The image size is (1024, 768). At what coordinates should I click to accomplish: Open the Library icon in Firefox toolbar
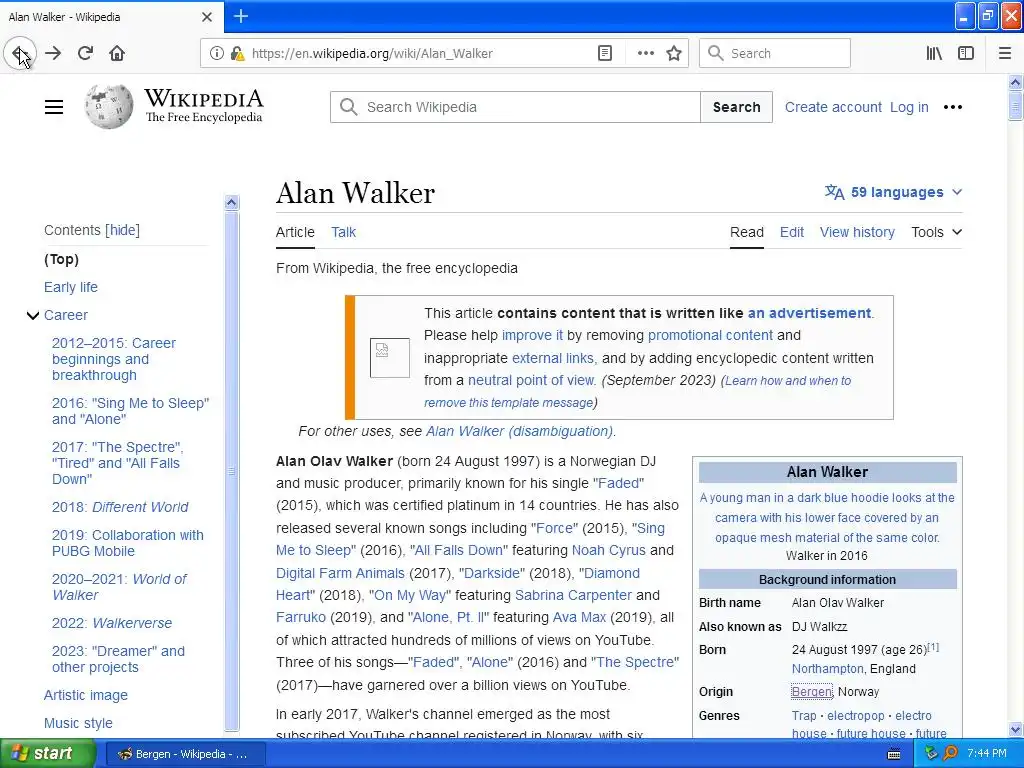tap(934, 54)
